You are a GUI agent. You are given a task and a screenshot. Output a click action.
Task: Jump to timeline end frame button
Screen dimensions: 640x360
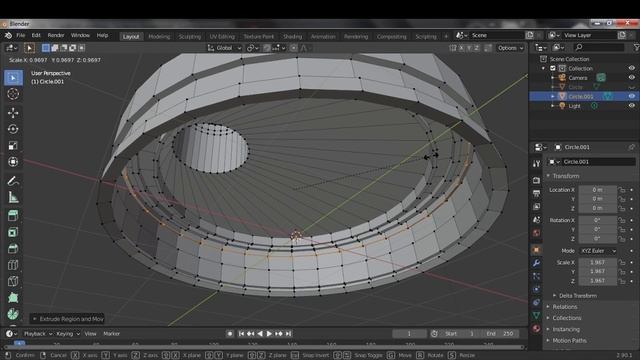[289, 334]
